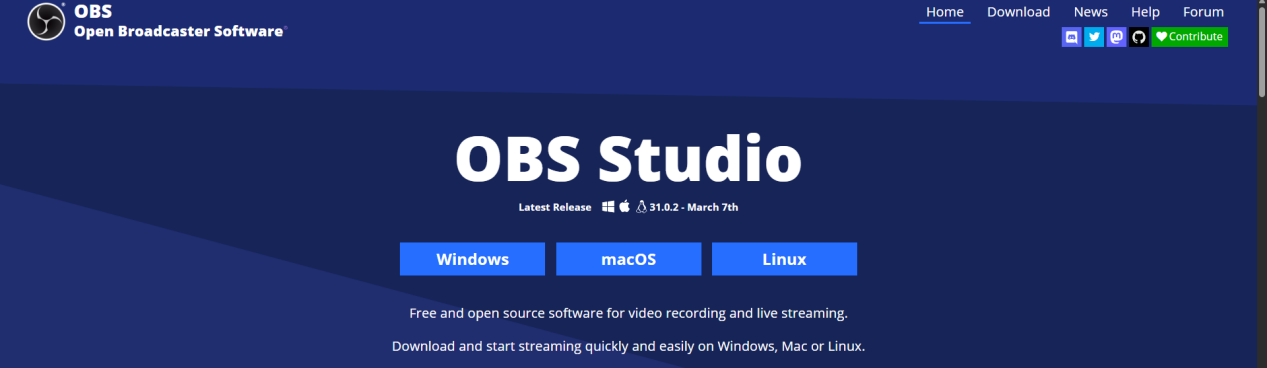Click the heart icon in Contribute
This screenshot has width=1267, height=368.
tap(1161, 37)
